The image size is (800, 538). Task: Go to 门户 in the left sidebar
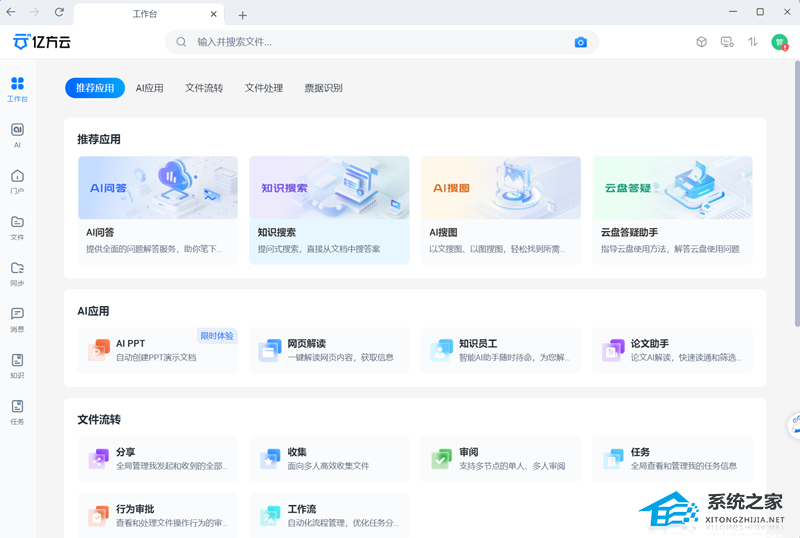17,181
